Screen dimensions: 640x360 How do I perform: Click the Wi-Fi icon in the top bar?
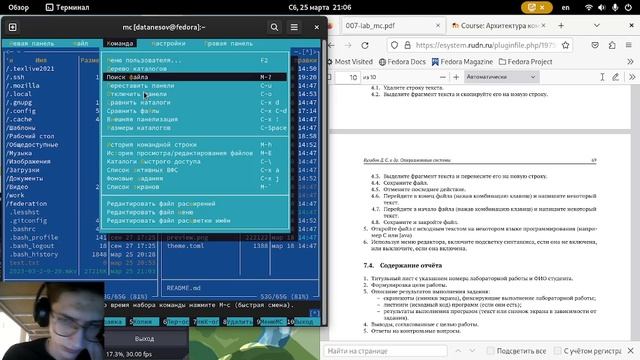pyautogui.click(x=589, y=7)
